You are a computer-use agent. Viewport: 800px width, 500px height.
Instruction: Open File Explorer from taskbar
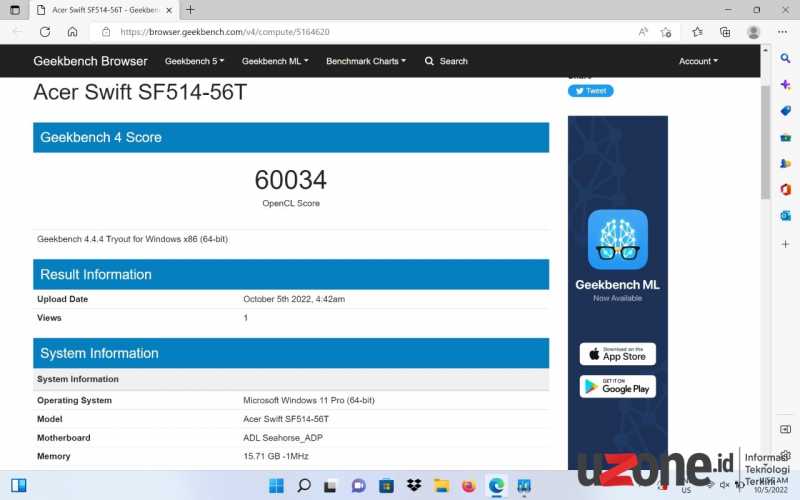coord(441,486)
